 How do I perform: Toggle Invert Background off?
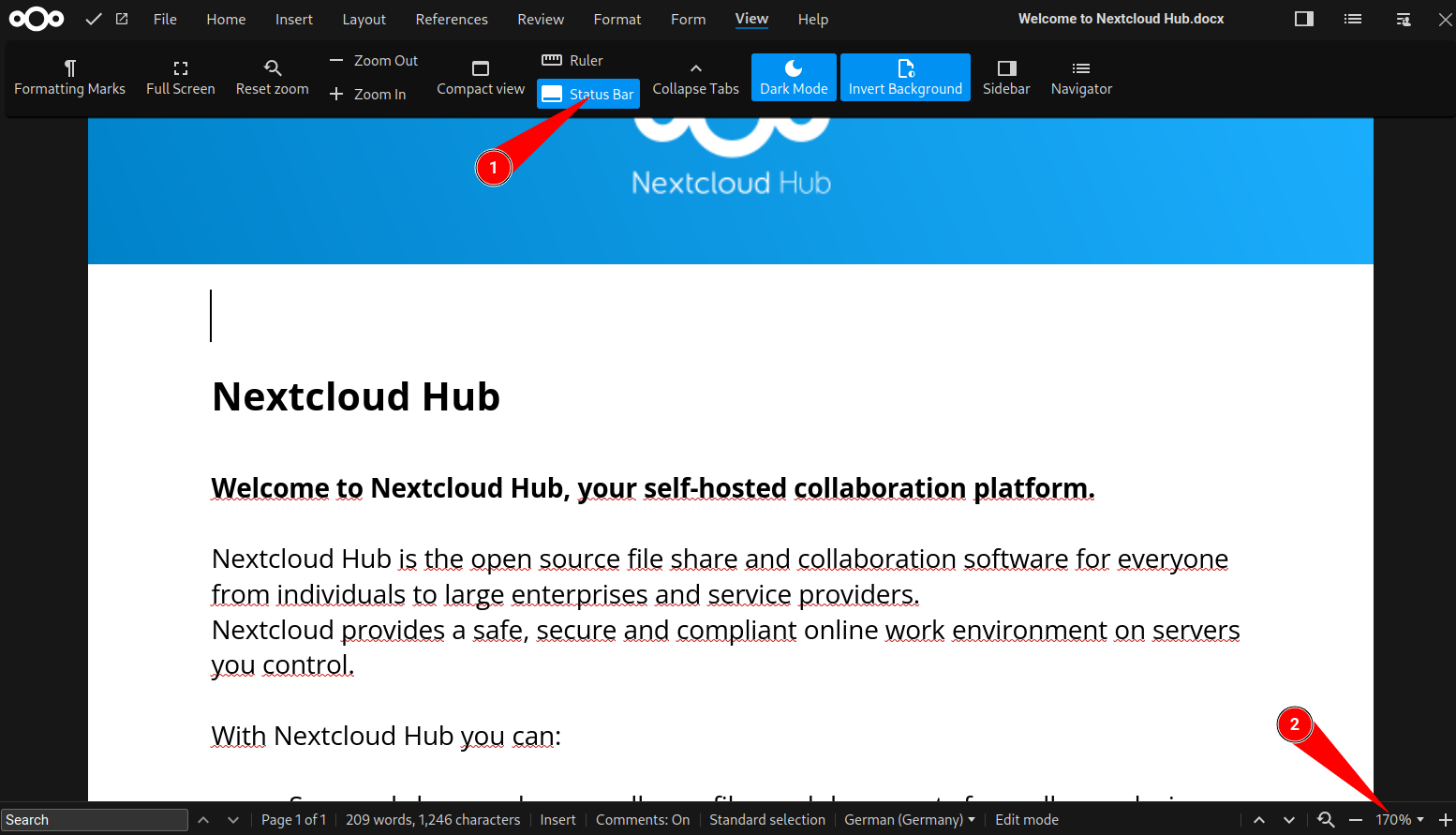click(904, 77)
